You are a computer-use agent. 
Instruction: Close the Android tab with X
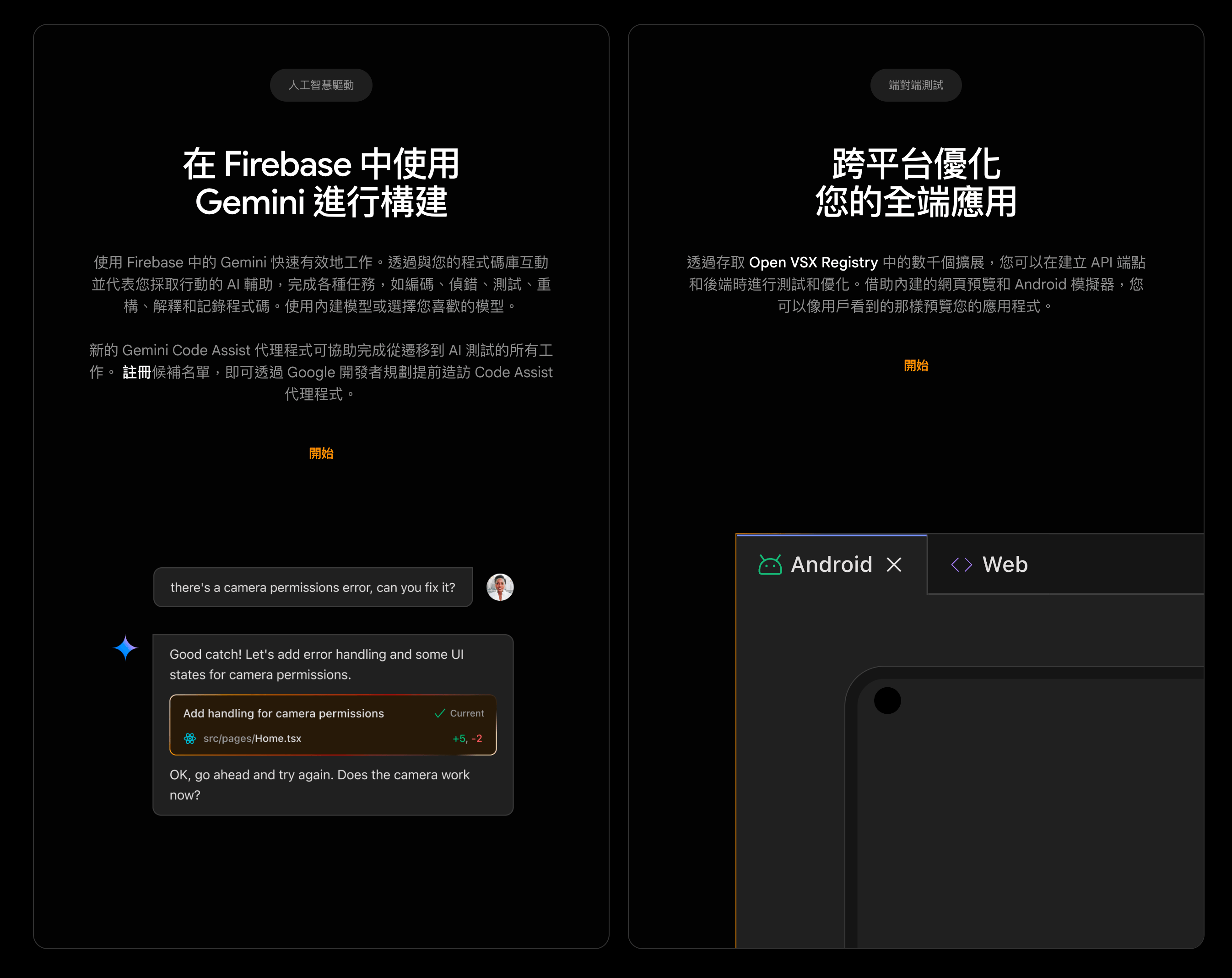tap(894, 565)
